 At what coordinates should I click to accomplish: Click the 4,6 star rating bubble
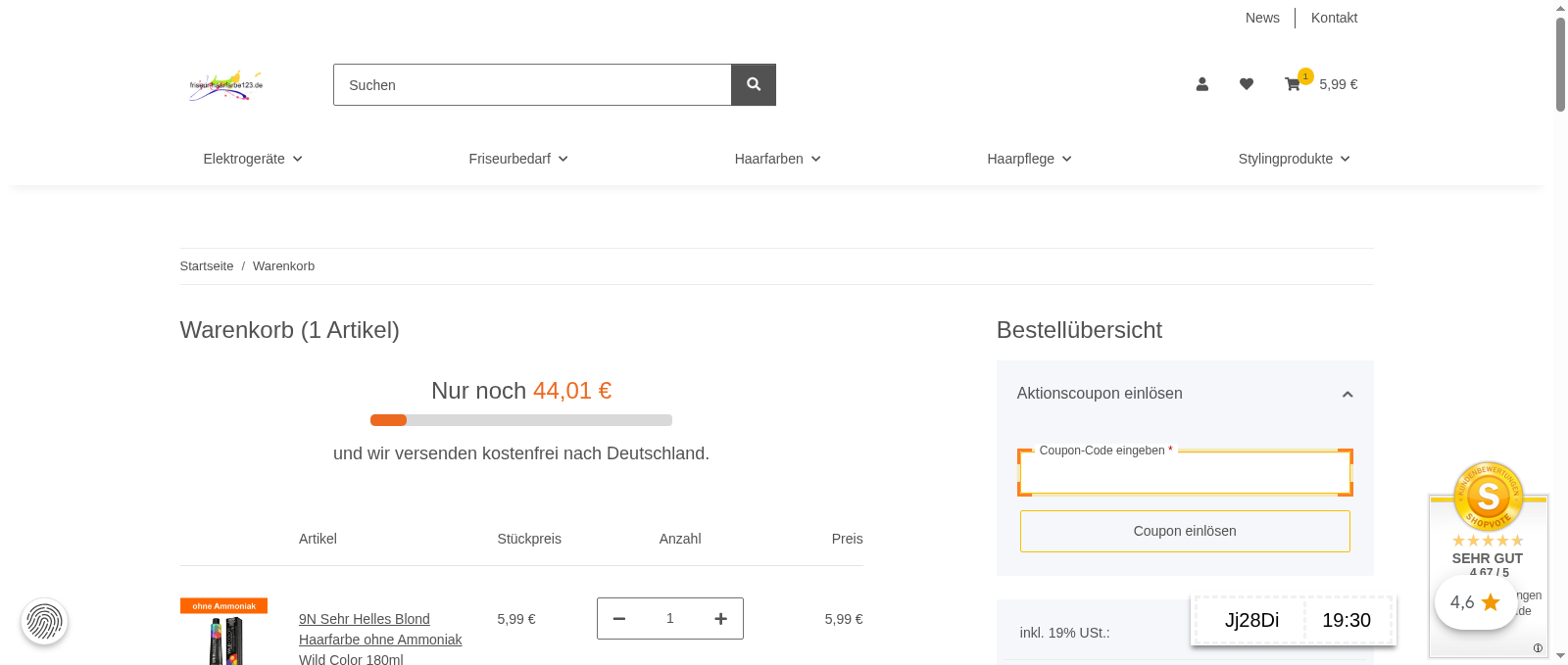[1476, 602]
